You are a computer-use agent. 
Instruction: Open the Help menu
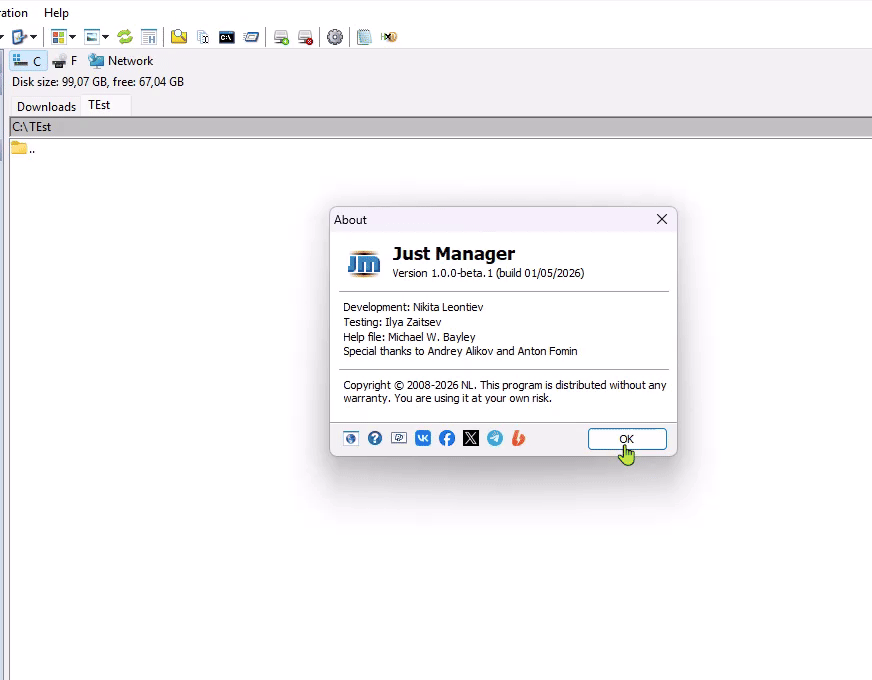(x=56, y=12)
